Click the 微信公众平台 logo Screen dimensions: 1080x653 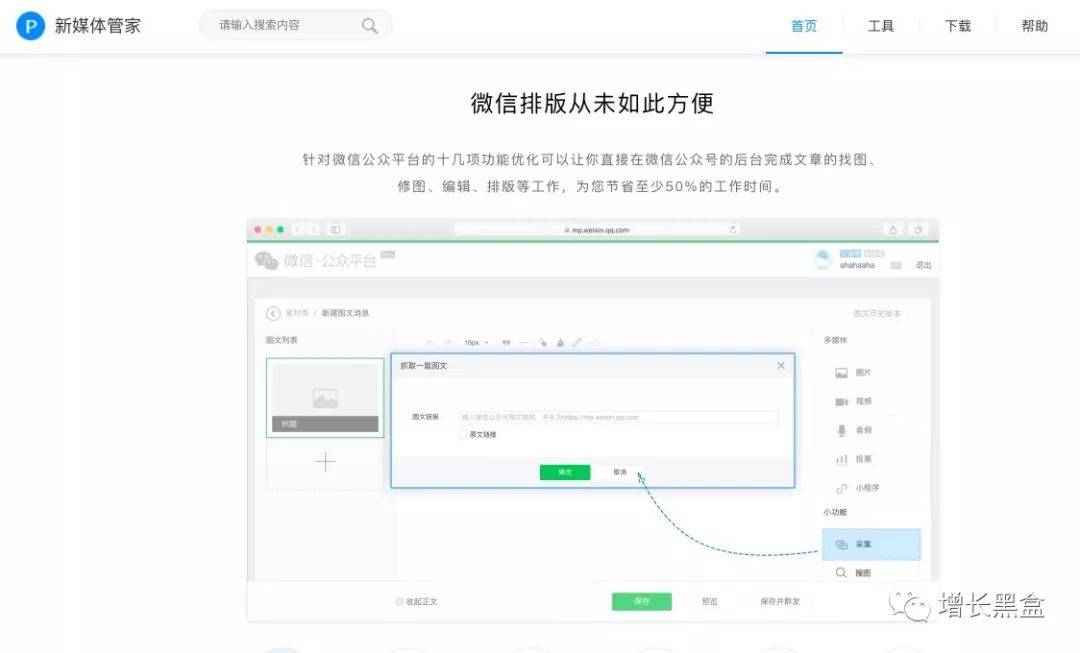[x=316, y=260]
